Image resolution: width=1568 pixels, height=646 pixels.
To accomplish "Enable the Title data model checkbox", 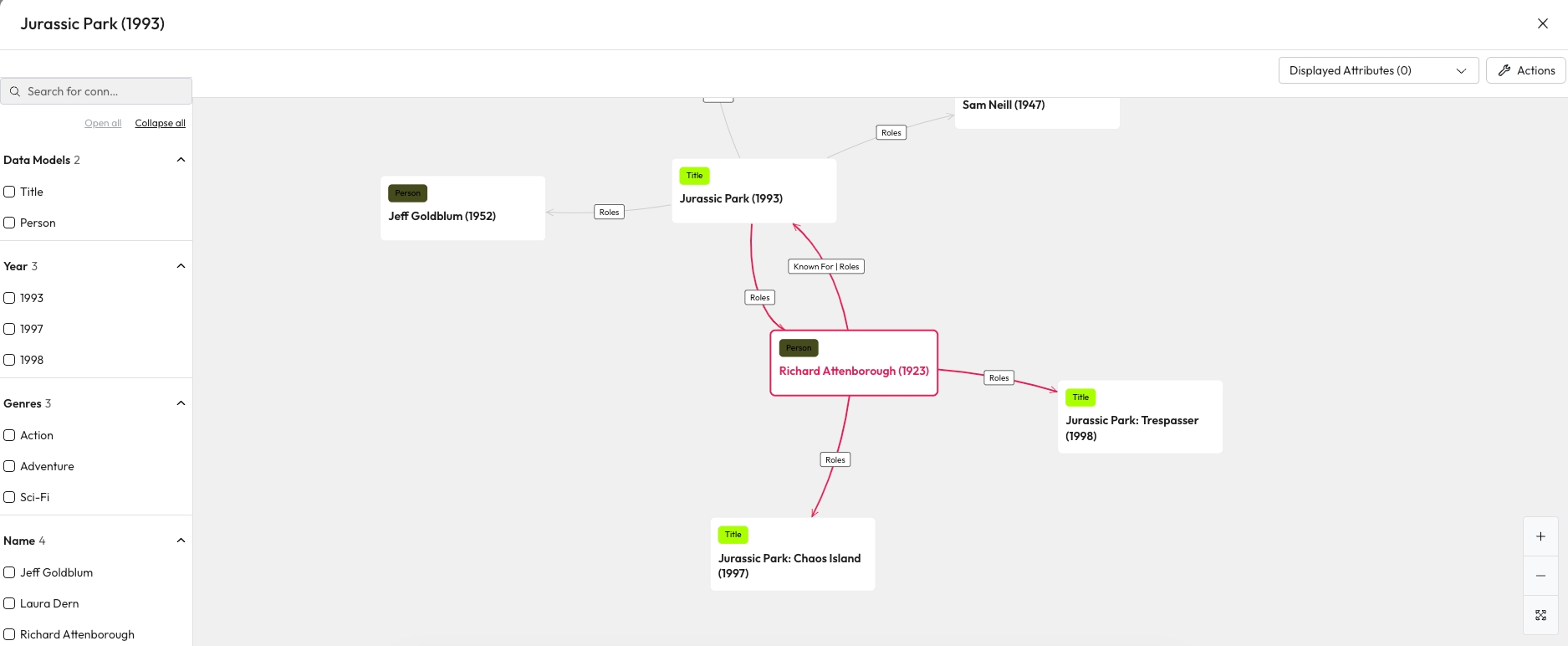I will click(10, 192).
